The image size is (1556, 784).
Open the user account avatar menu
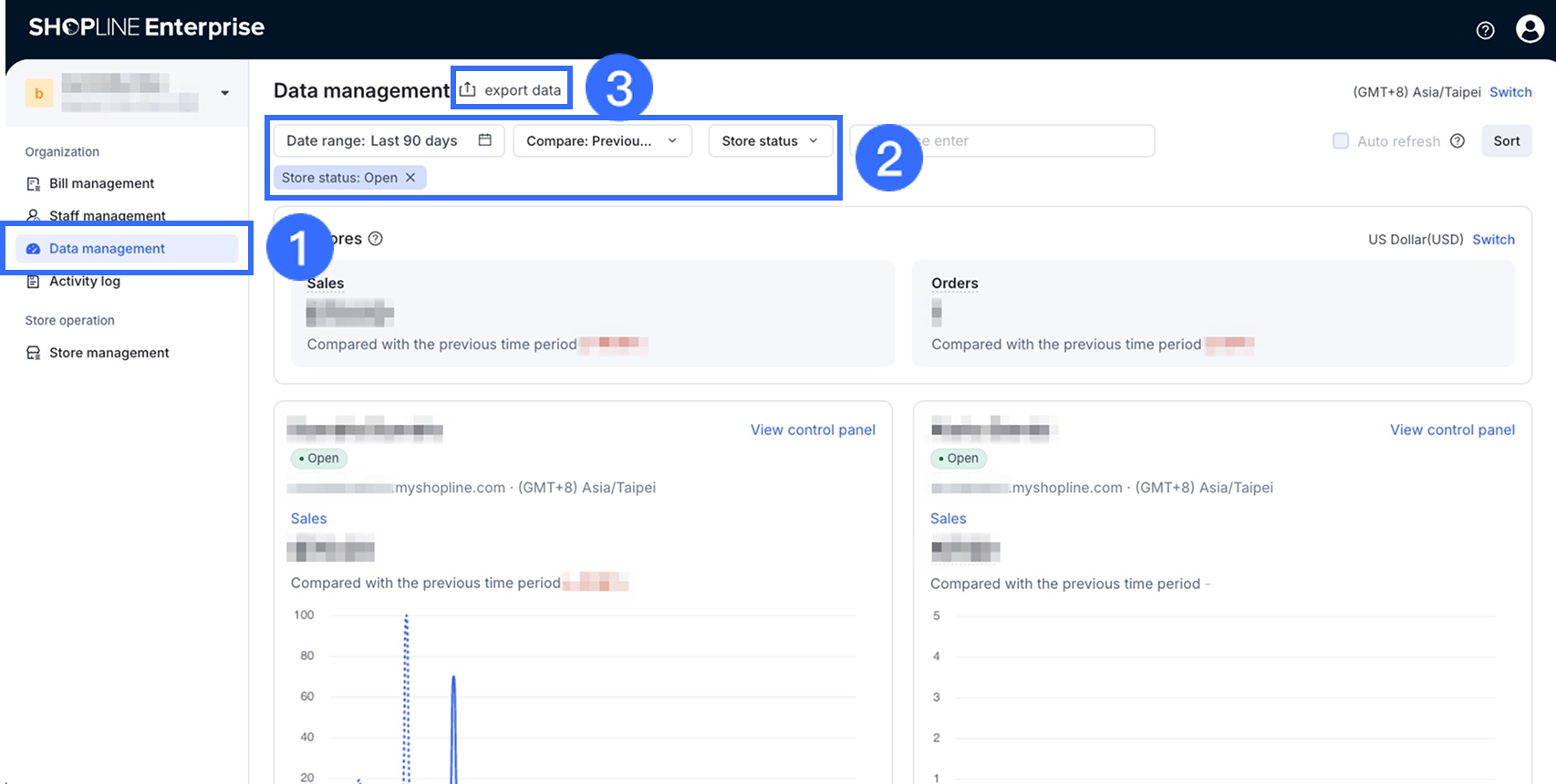point(1530,28)
